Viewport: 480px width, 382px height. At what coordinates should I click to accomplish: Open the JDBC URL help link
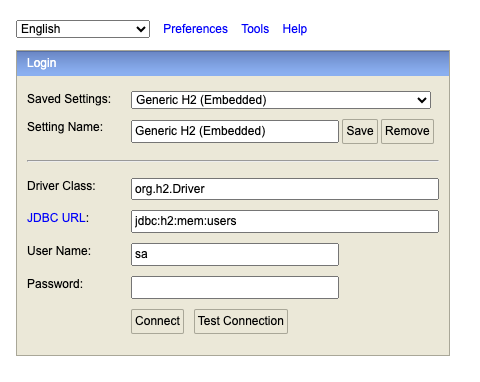pyautogui.click(x=56, y=218)
